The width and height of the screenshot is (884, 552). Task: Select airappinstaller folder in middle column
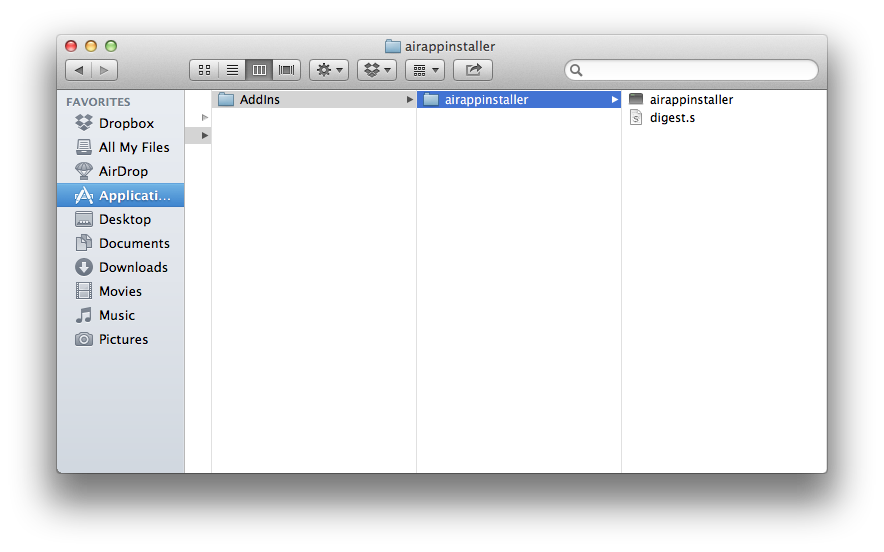click(x=519, y=99)
